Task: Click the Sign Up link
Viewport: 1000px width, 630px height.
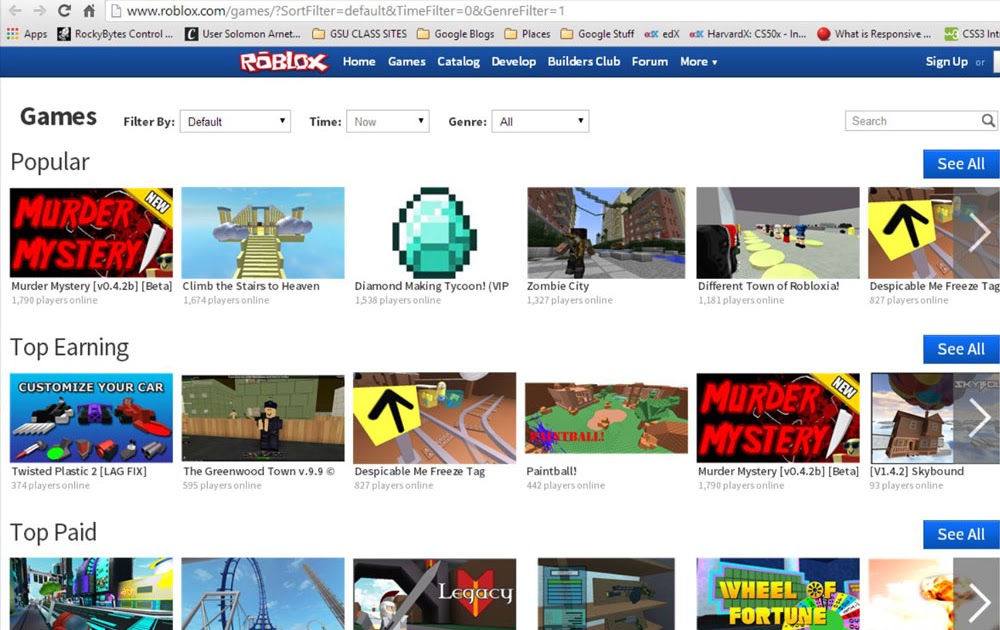Action: pos(946,62)
